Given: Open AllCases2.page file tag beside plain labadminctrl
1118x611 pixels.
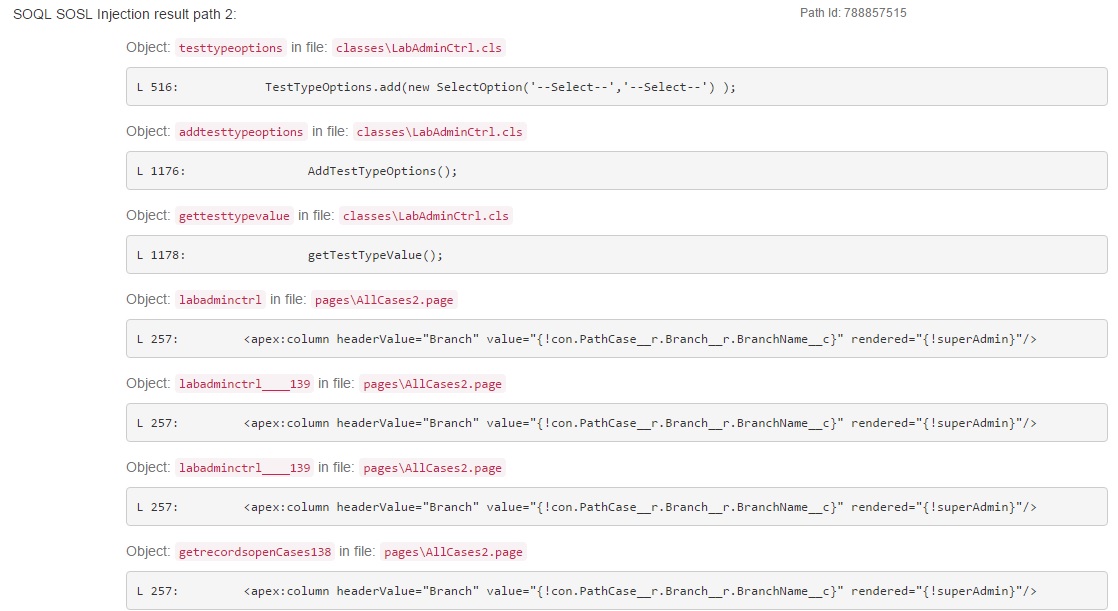Looking at the screenshot, I should [385, 300].
